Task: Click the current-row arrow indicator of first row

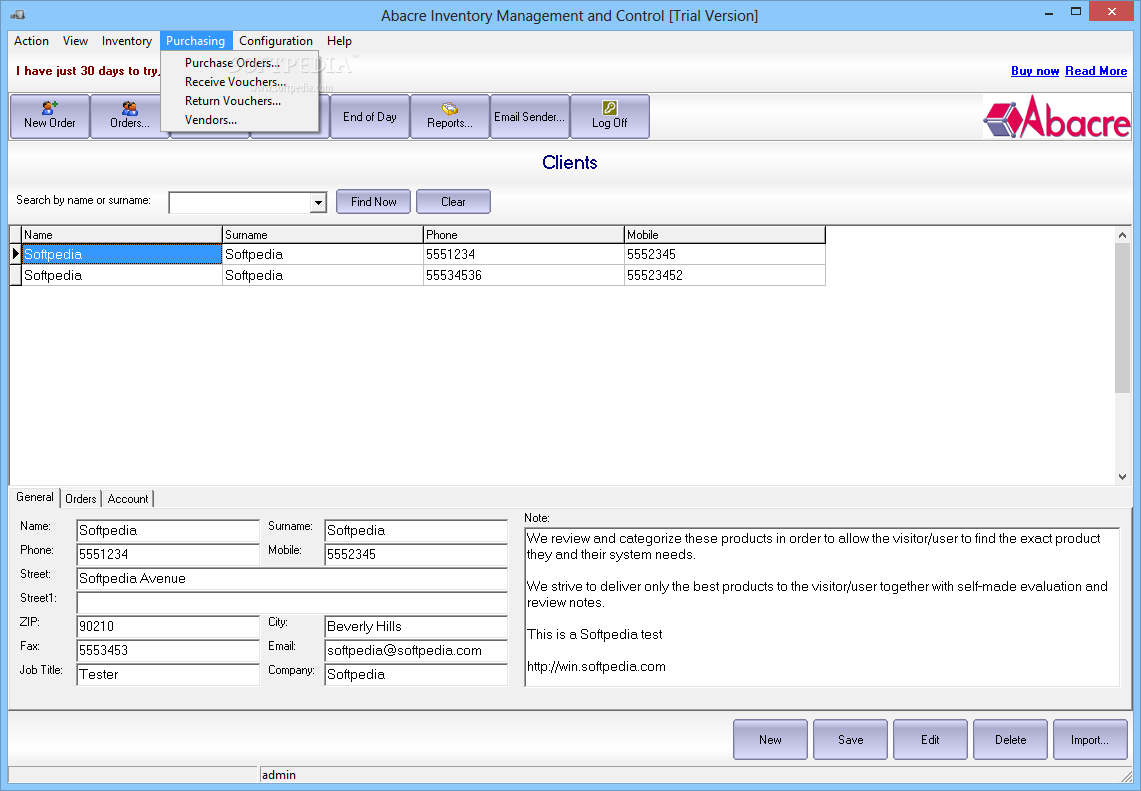Action: pos(15,254)
